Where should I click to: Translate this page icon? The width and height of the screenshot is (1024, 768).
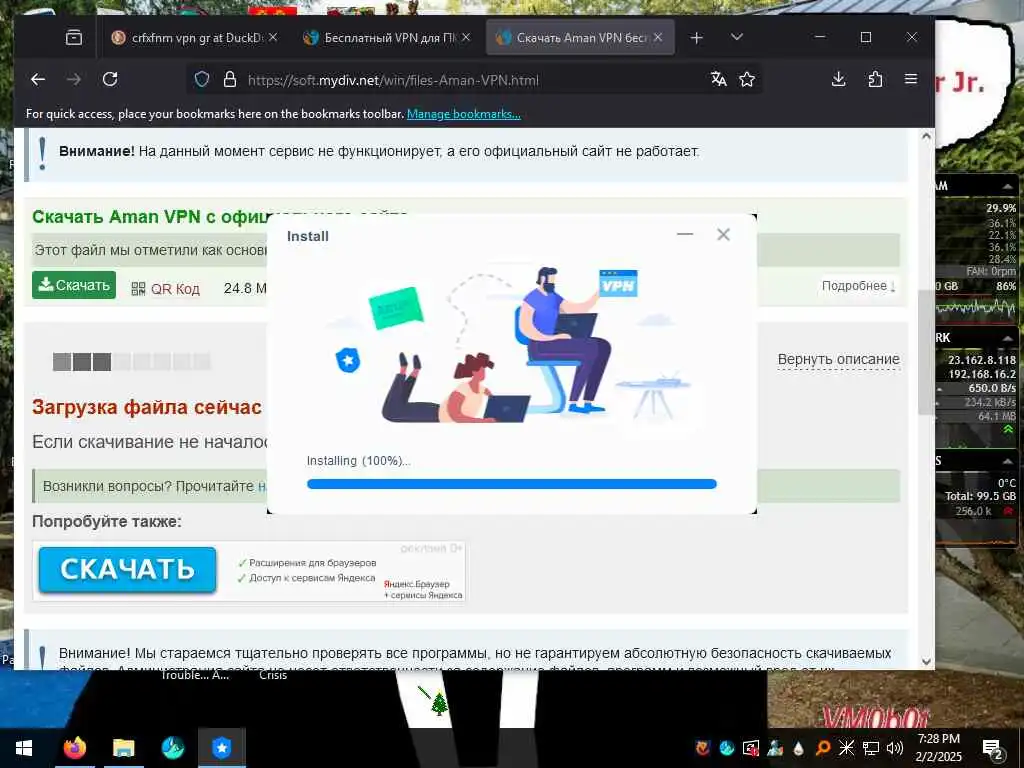718,80
